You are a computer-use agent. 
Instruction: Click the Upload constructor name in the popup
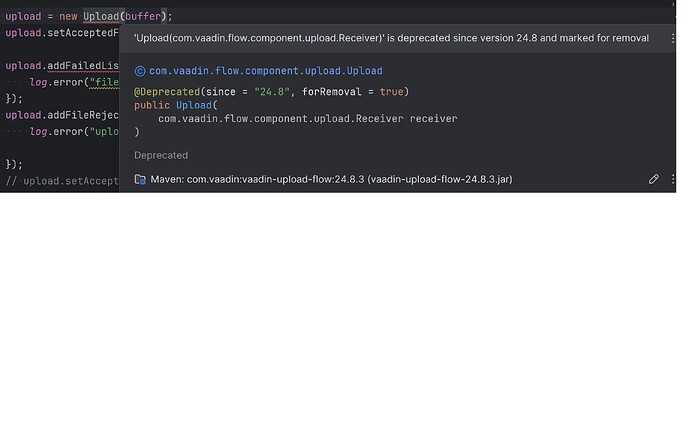194,105
